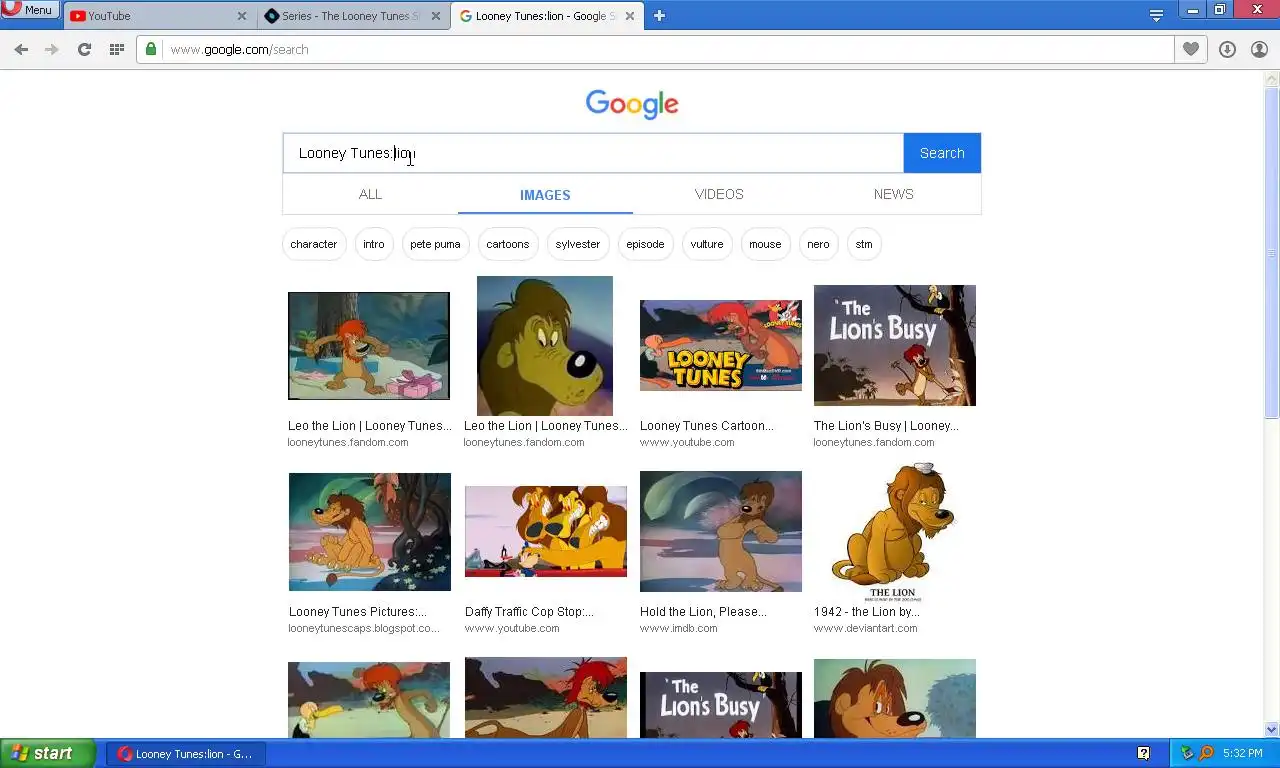Open 'Looney Tunes Pictures:...' caption link
Image resolution: width=1280 pixels, height=768 pixels.
[357, 612]
